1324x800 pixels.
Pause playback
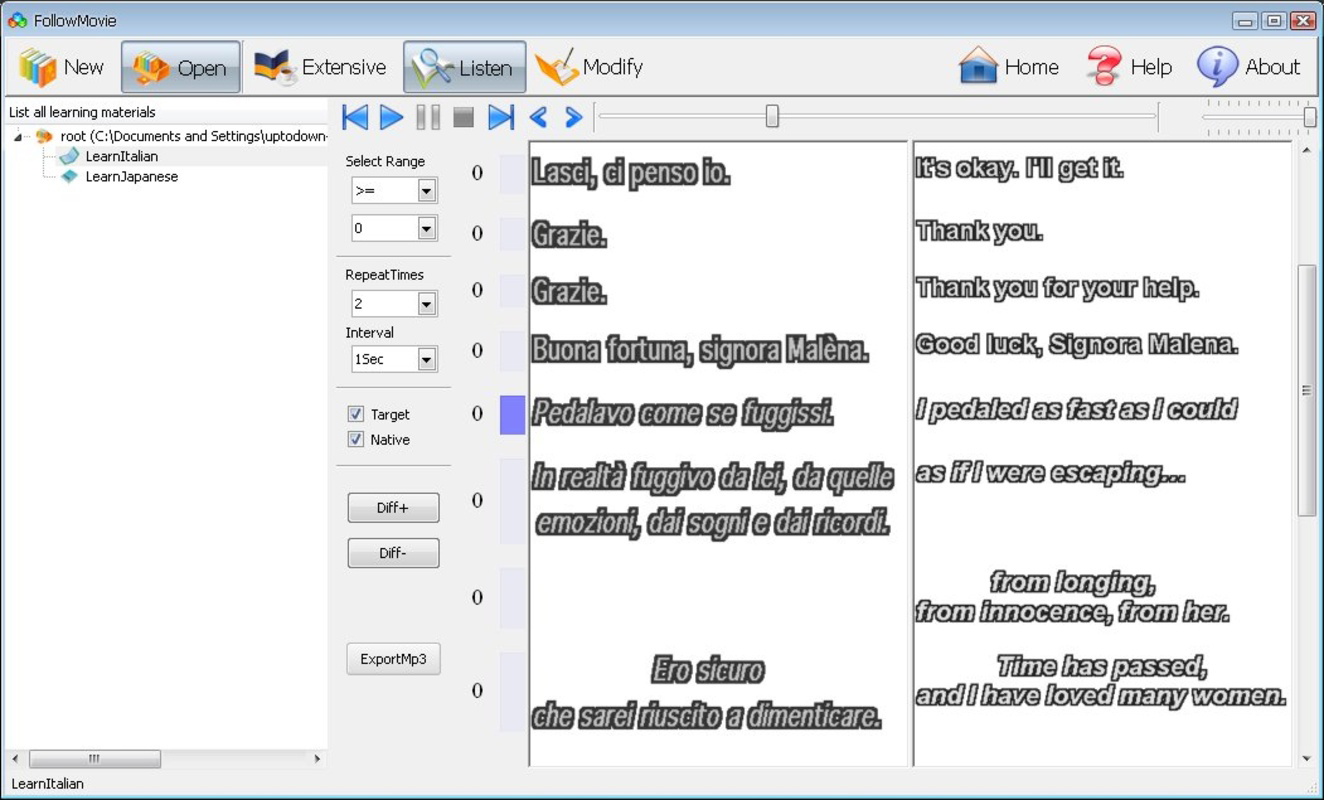[x=428, y=117]
